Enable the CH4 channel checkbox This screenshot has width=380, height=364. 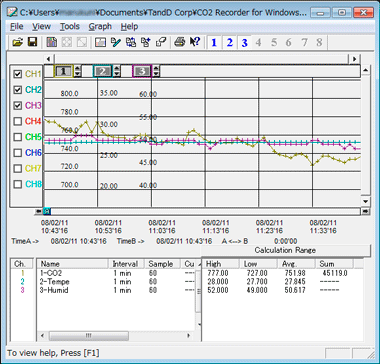18,121
